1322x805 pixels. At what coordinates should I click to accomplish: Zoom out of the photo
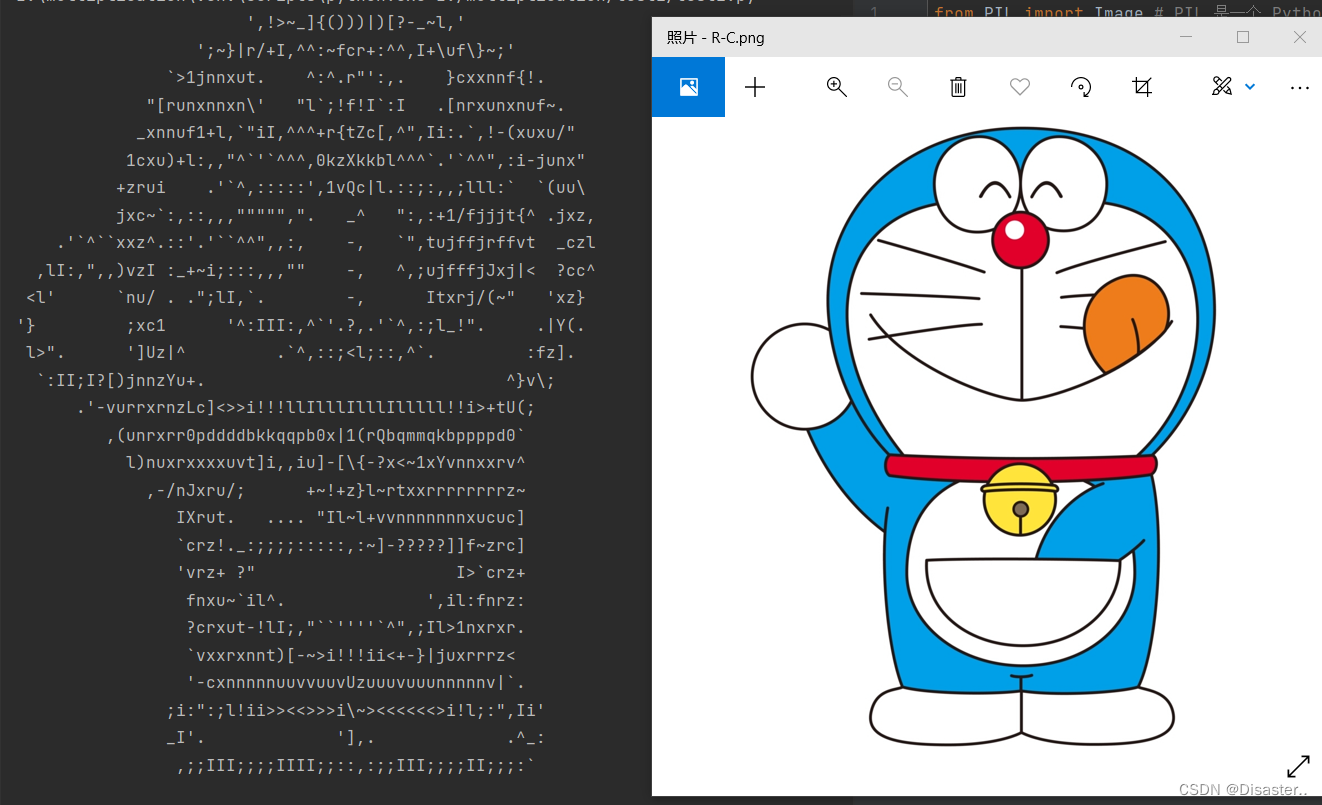tap(898, 87)
